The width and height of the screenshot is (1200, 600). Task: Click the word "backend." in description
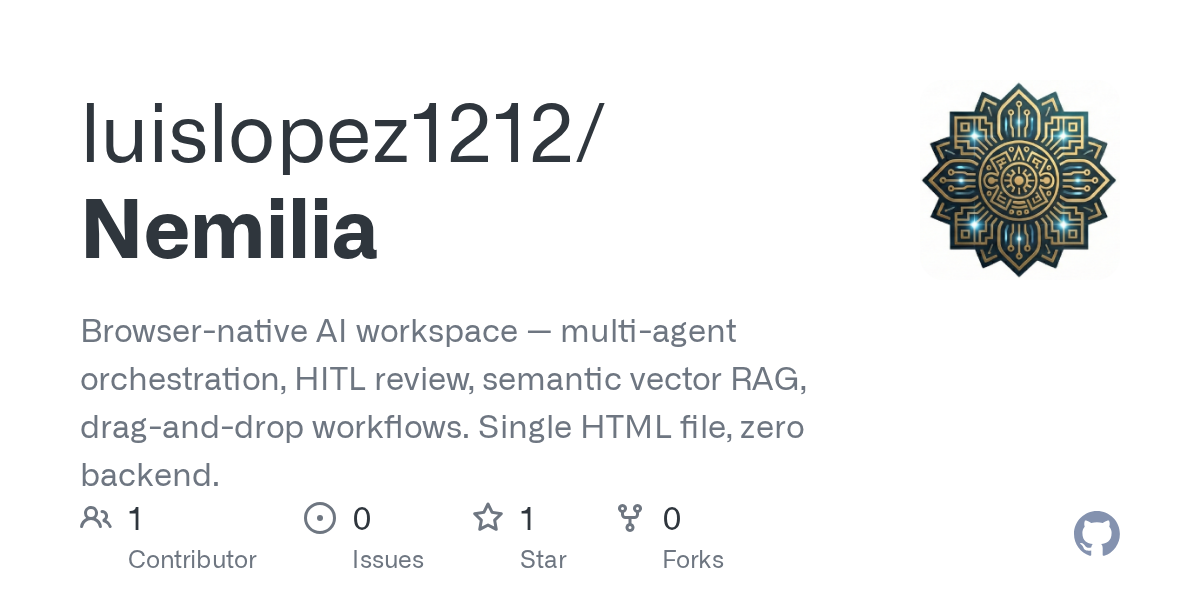coord(150,475)
